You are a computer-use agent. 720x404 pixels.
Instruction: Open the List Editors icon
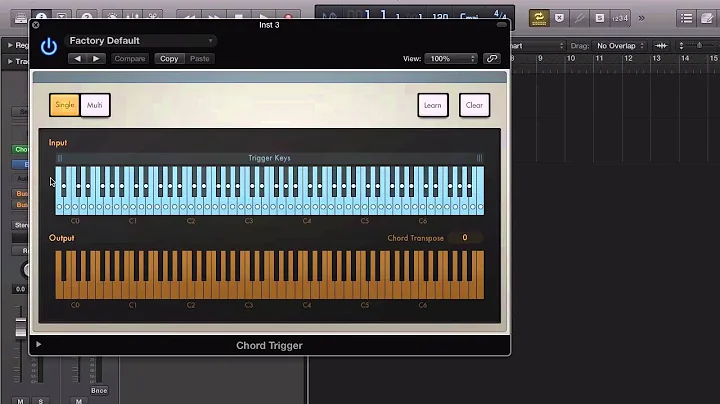click(x=686, y=18)
